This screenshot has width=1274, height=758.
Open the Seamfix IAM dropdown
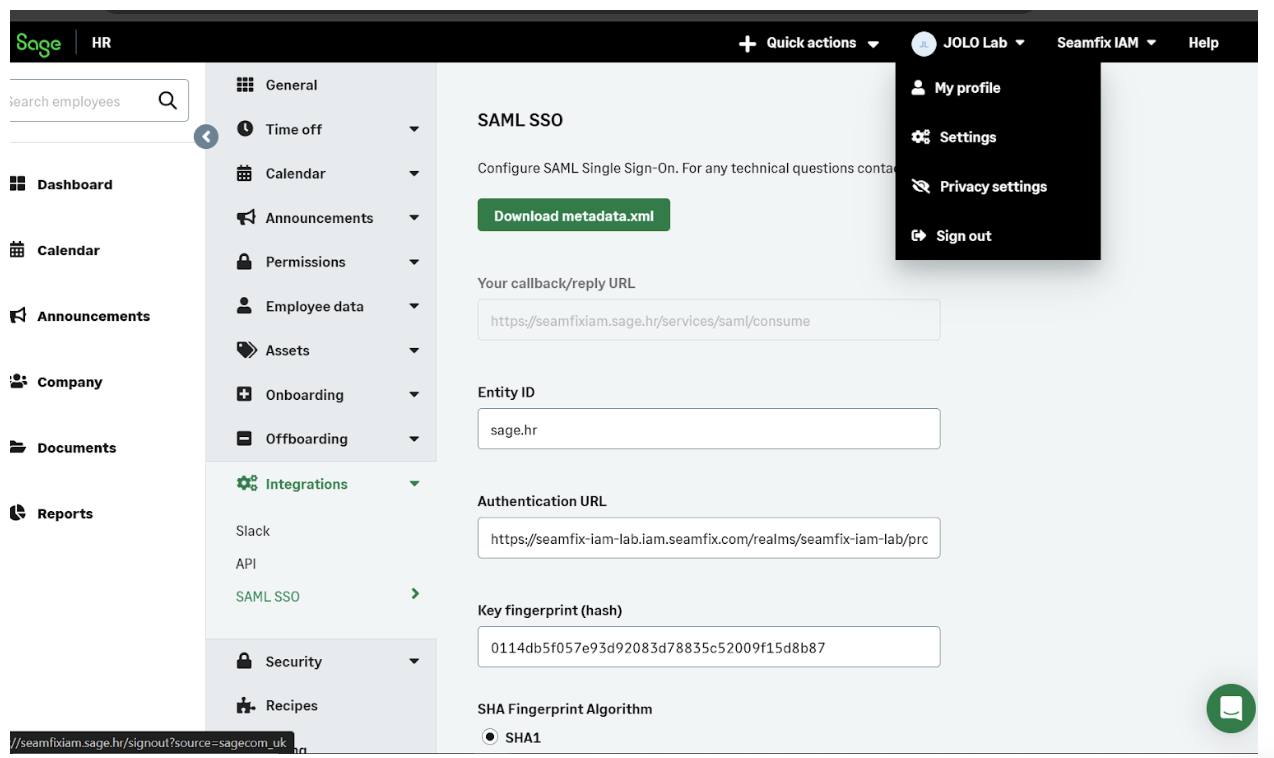(x=1106, y=43)
